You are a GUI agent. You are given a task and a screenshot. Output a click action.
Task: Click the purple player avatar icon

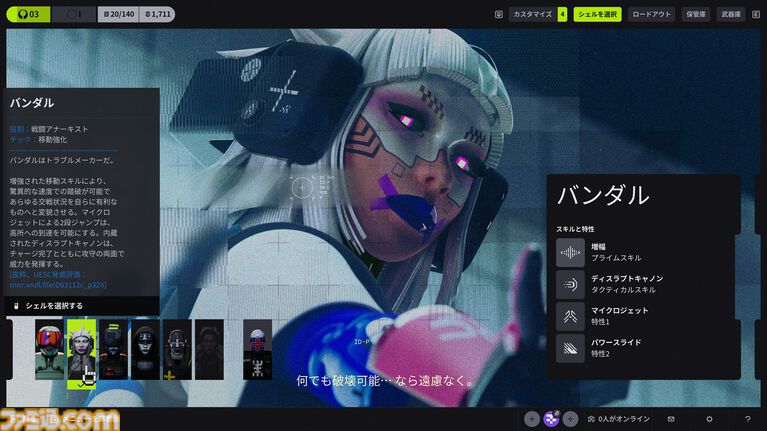pyautogui.click(x=550, y=419)
